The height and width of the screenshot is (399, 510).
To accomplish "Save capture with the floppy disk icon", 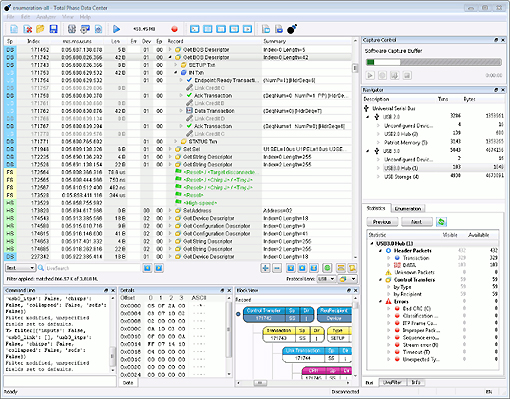I will (x=53, y=29).
